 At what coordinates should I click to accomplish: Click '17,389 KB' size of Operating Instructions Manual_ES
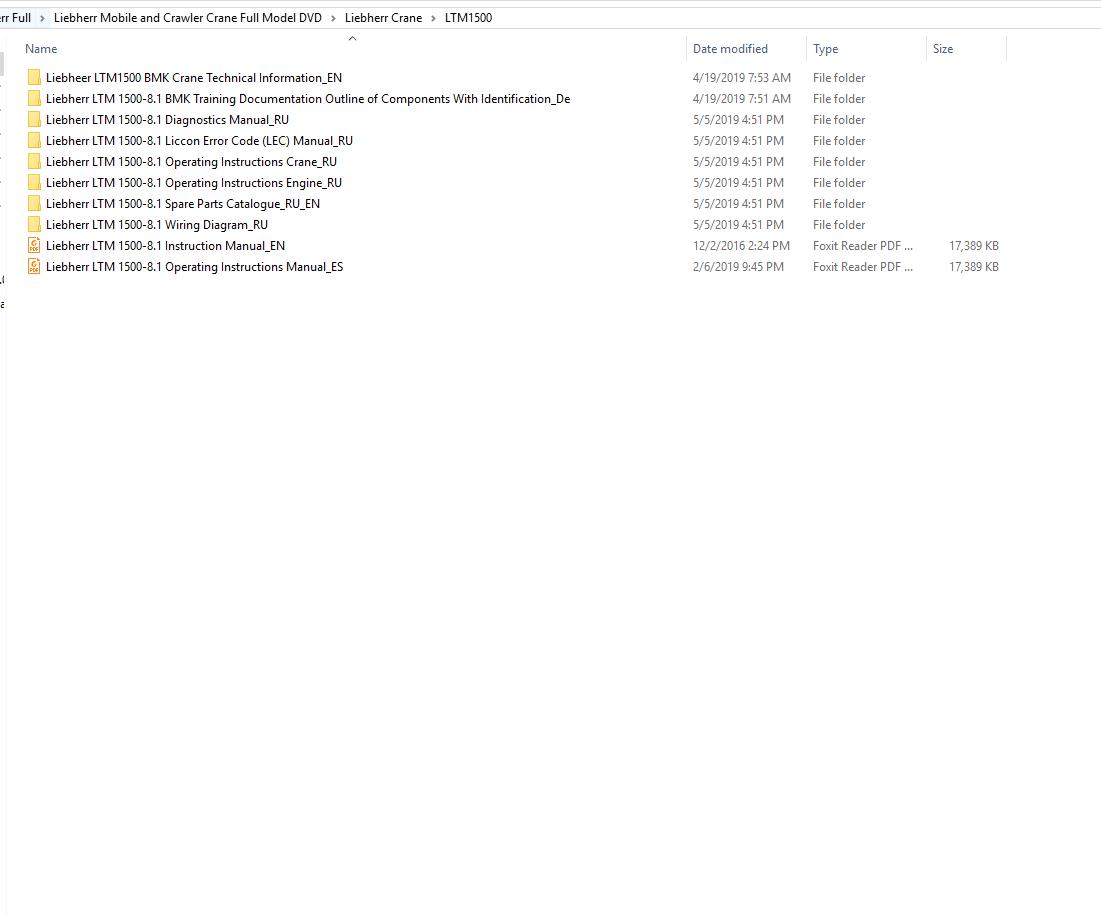974,268
